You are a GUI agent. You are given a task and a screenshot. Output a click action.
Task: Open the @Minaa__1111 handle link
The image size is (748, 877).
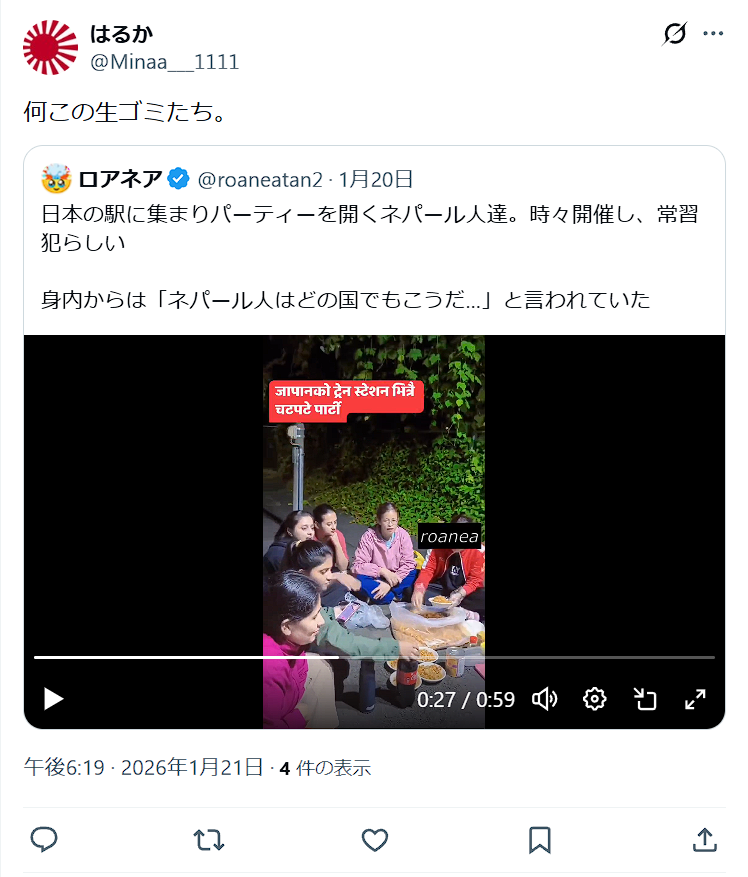click(164, 62)
